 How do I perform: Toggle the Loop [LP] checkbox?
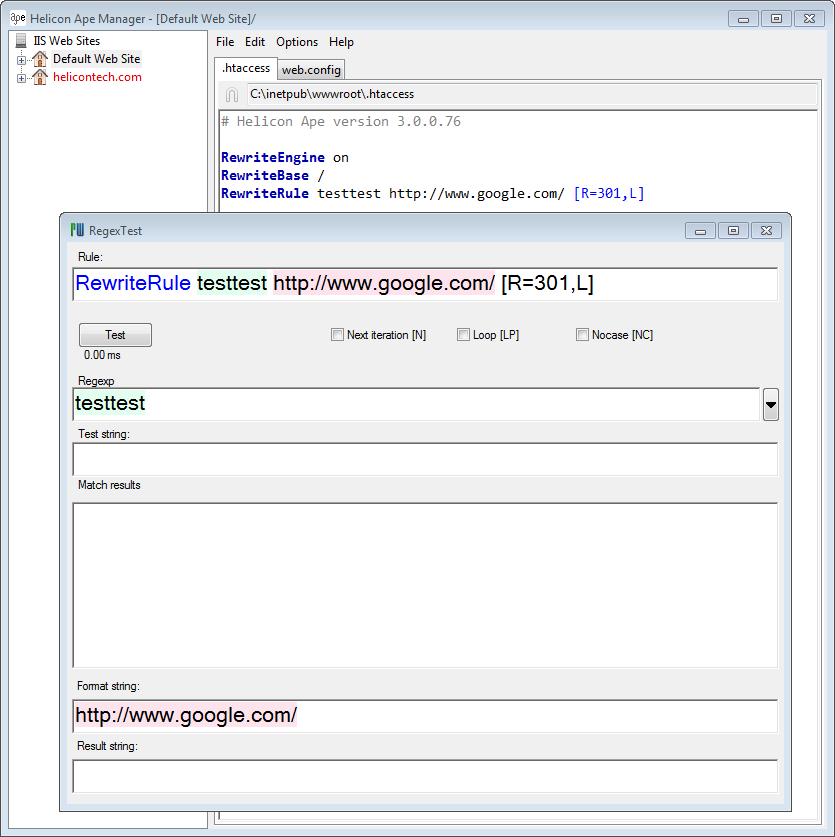[463, 335]
